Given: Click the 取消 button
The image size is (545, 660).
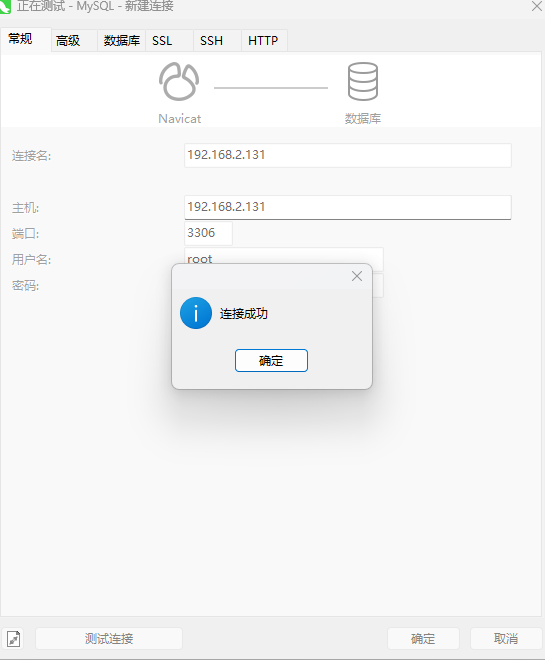Looking at the screenshot, I should point(506,639).
